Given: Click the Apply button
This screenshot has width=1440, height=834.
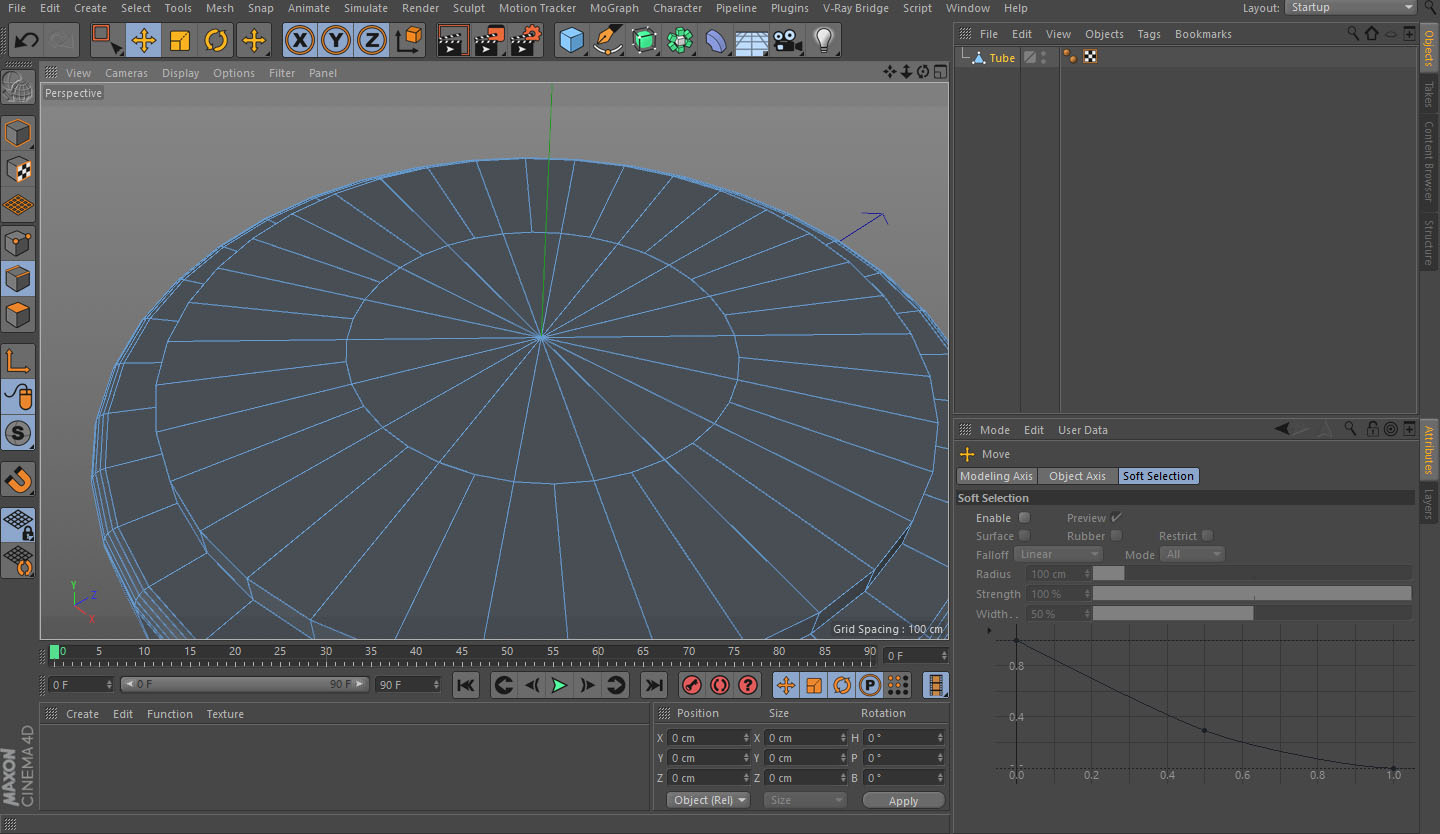Looking at the screenshot, I should click(x=903, y=801).
